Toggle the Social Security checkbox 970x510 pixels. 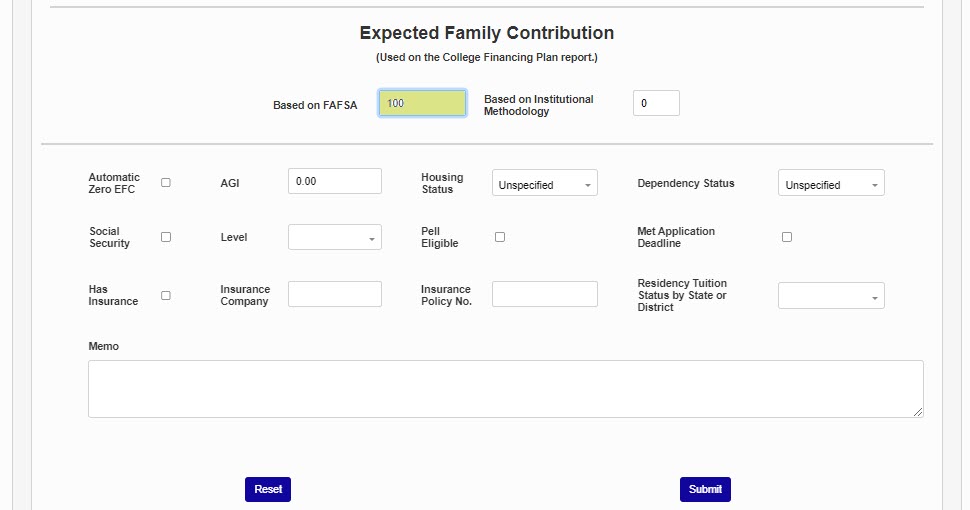(166, 237)
